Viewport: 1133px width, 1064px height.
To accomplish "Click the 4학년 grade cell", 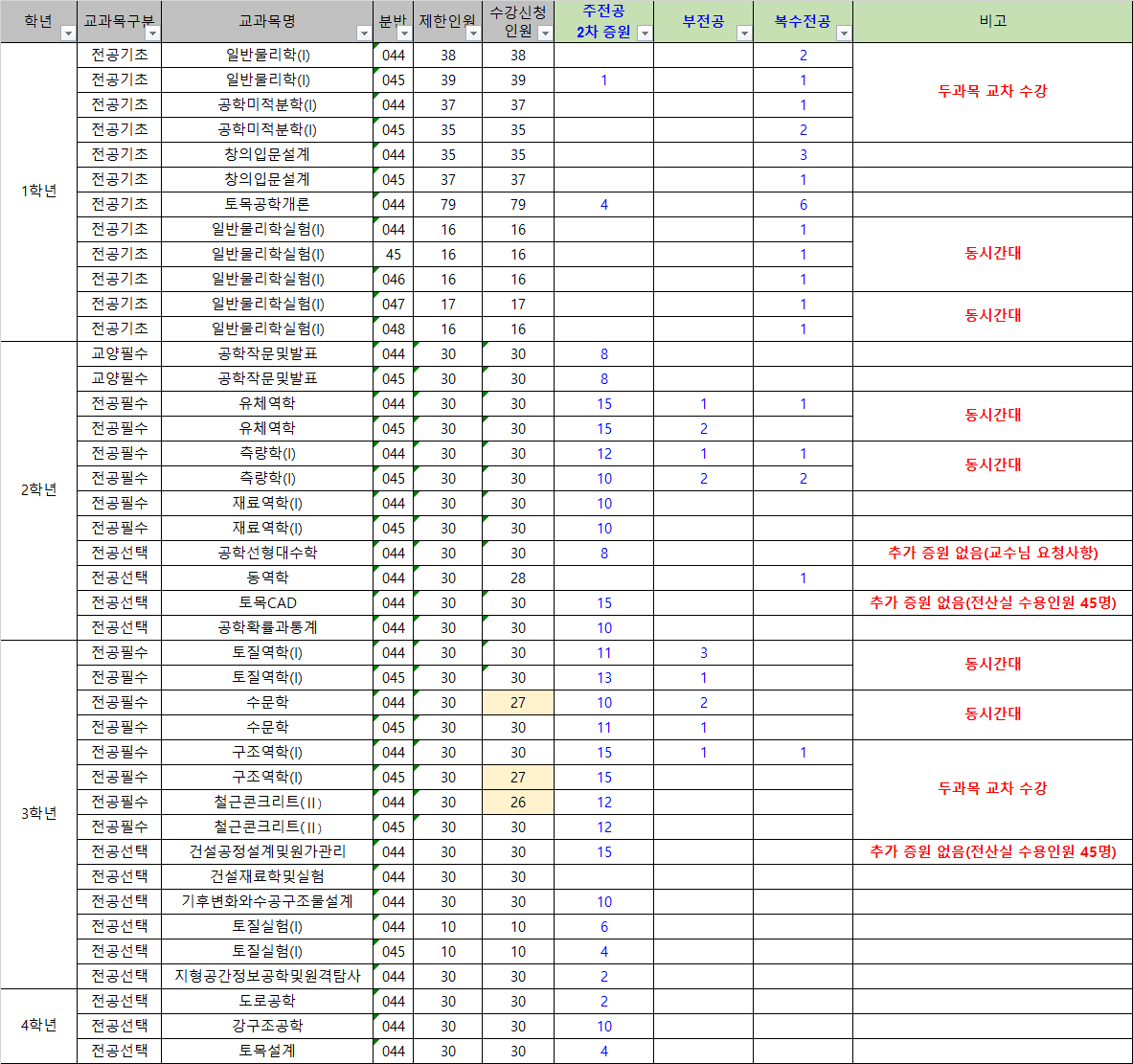I will pyautogui.click(x=39, y=1025).
